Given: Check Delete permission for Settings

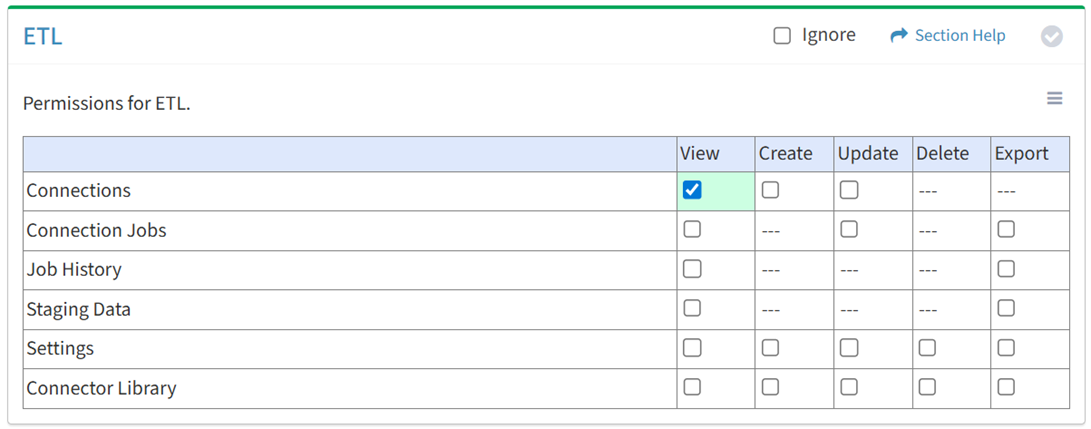Looking at the screenshot, I should [927, 348].
